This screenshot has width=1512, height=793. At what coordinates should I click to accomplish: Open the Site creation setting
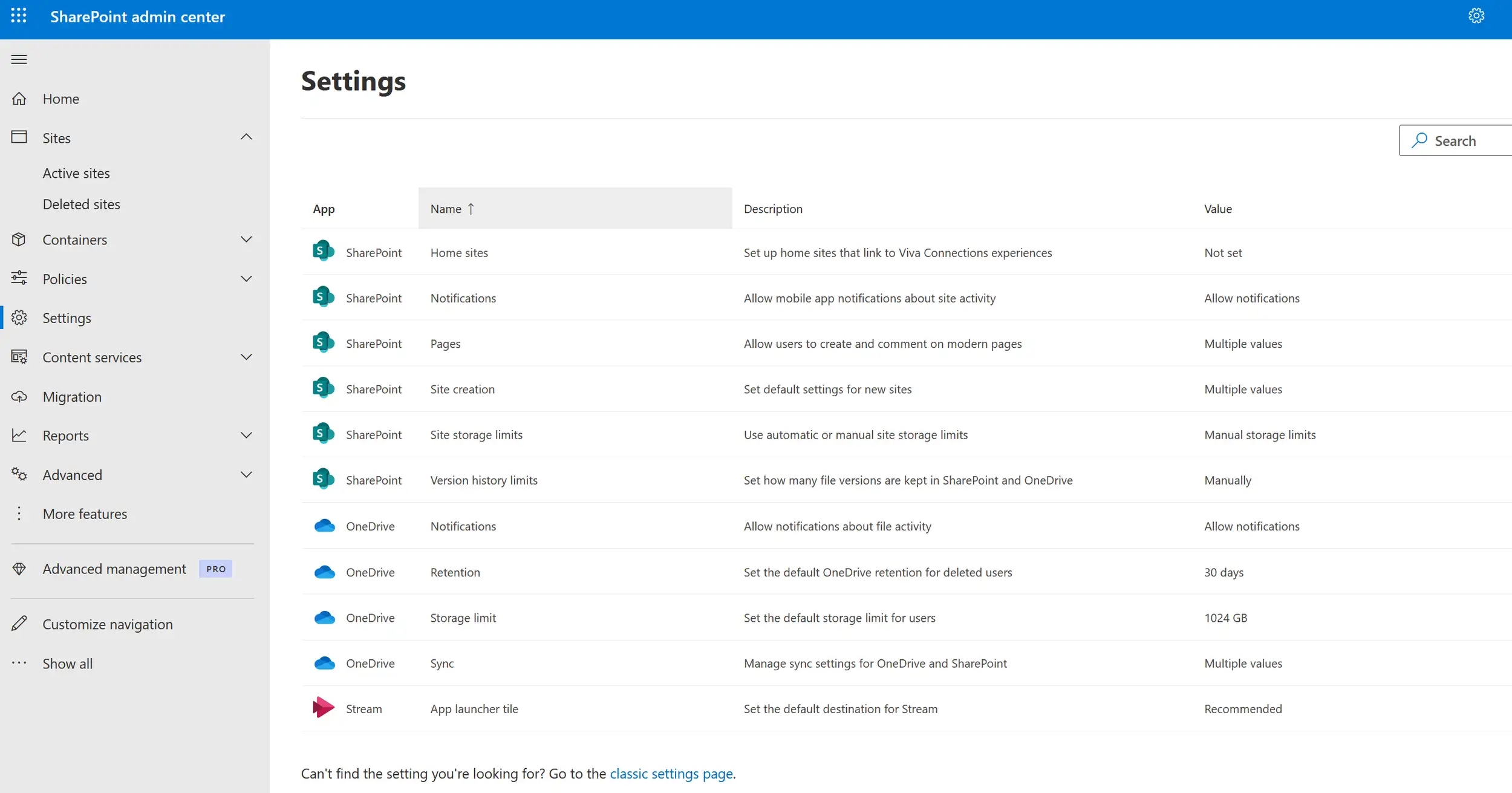[x=462, y=390]
